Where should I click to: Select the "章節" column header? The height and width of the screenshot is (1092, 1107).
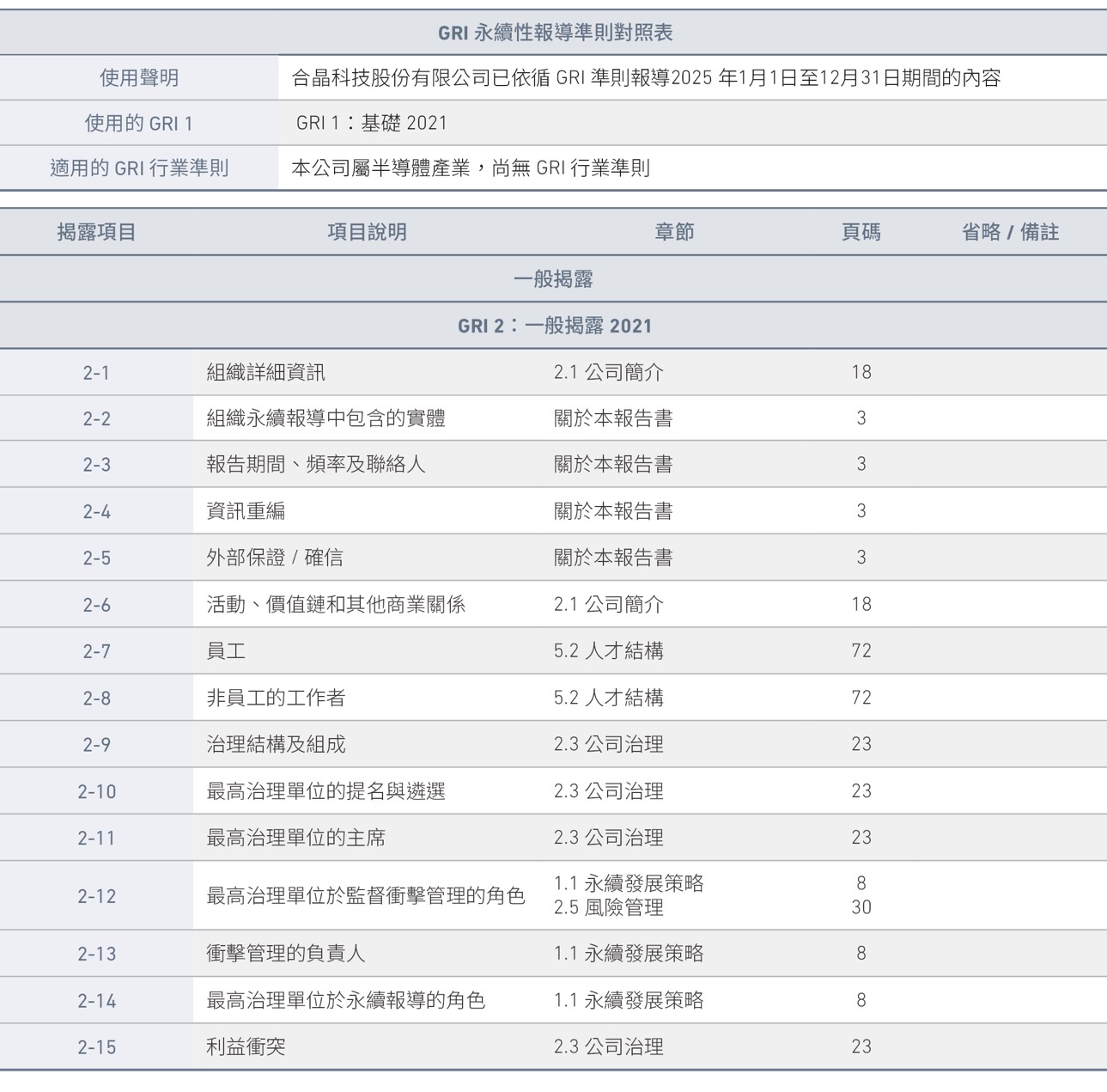[674, 232]
